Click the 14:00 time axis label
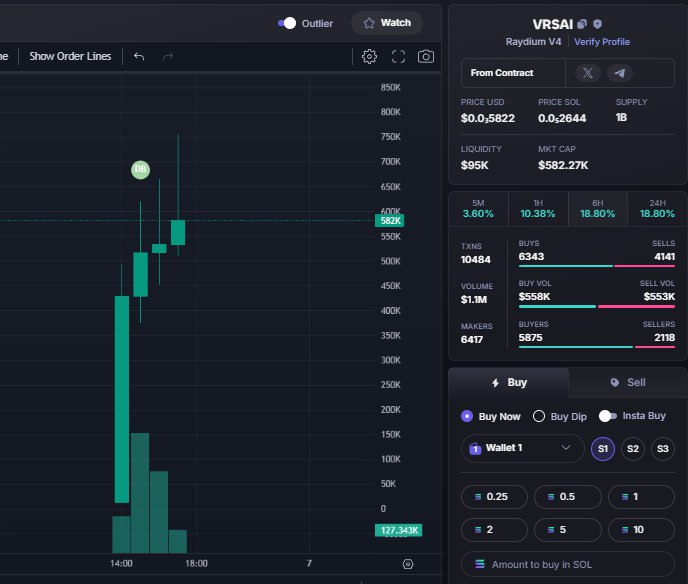Image resolution: width=688 pixels, height=584 pixels. tap(121, 563)
